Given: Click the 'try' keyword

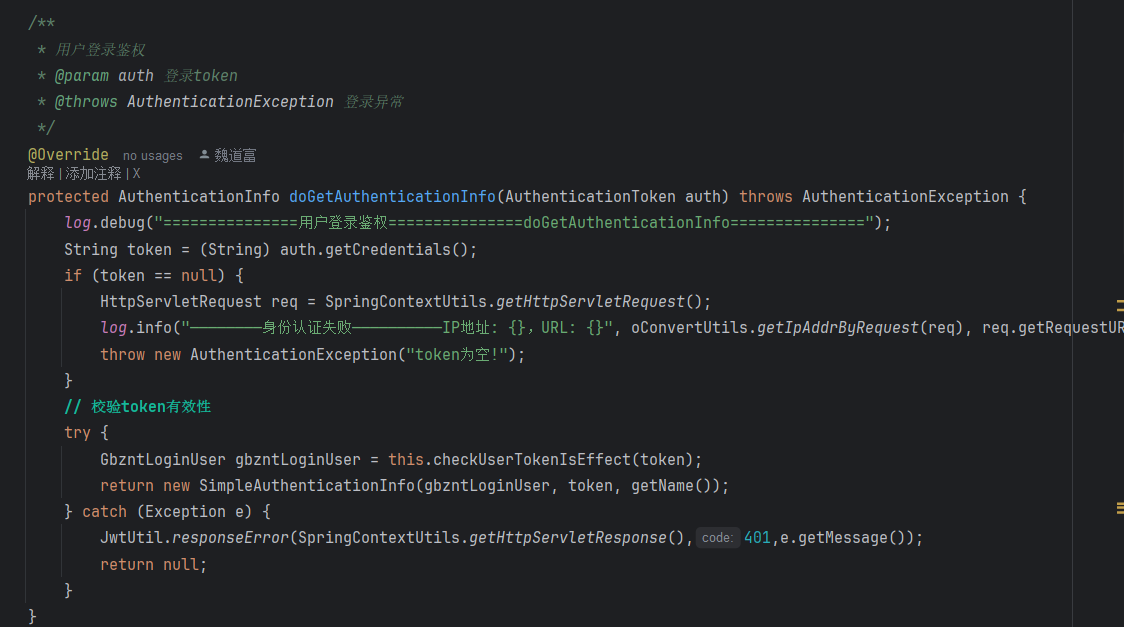Looking at the screenshot, I should coord(77,433).
